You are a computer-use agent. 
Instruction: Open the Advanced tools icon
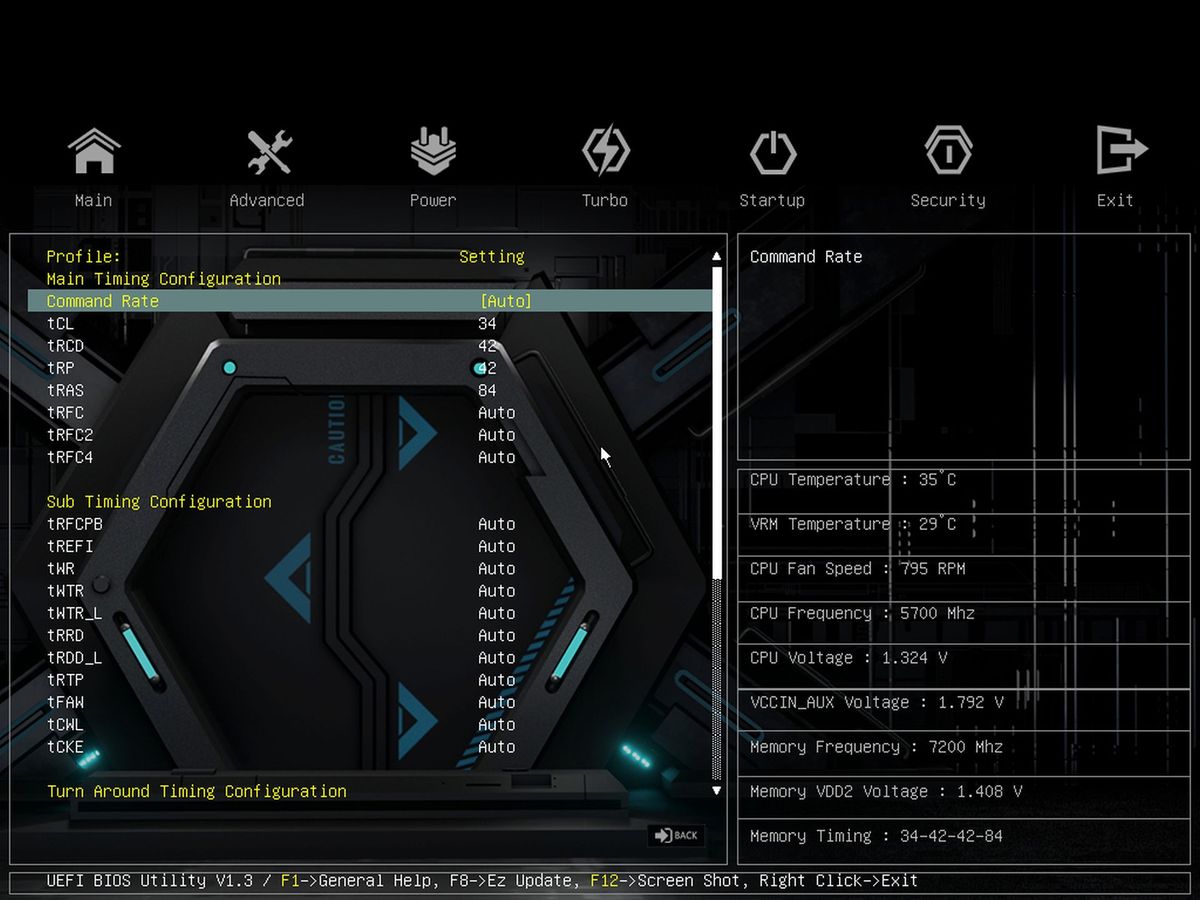coord(268,151)
